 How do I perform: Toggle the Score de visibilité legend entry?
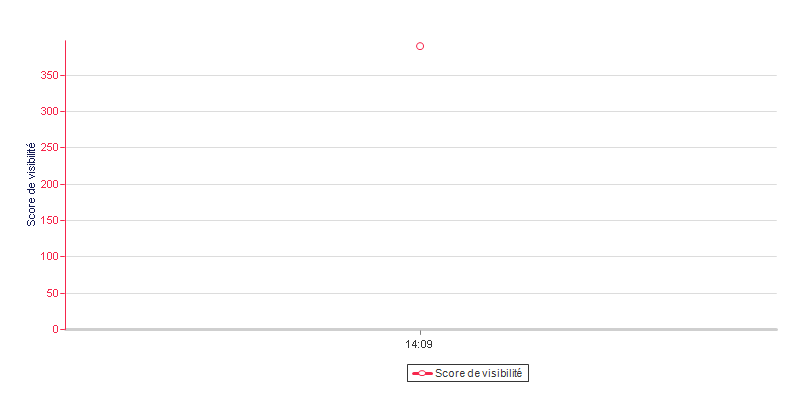coord(468,373)
